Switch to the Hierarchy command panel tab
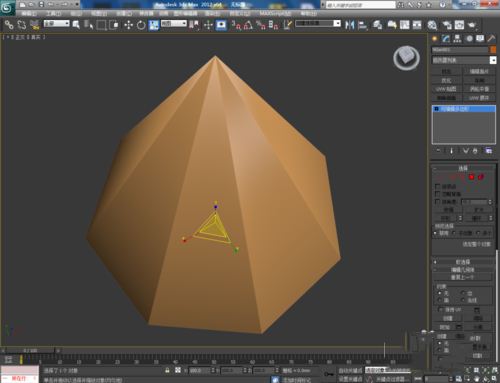500x383 pixels. (457, 39)
